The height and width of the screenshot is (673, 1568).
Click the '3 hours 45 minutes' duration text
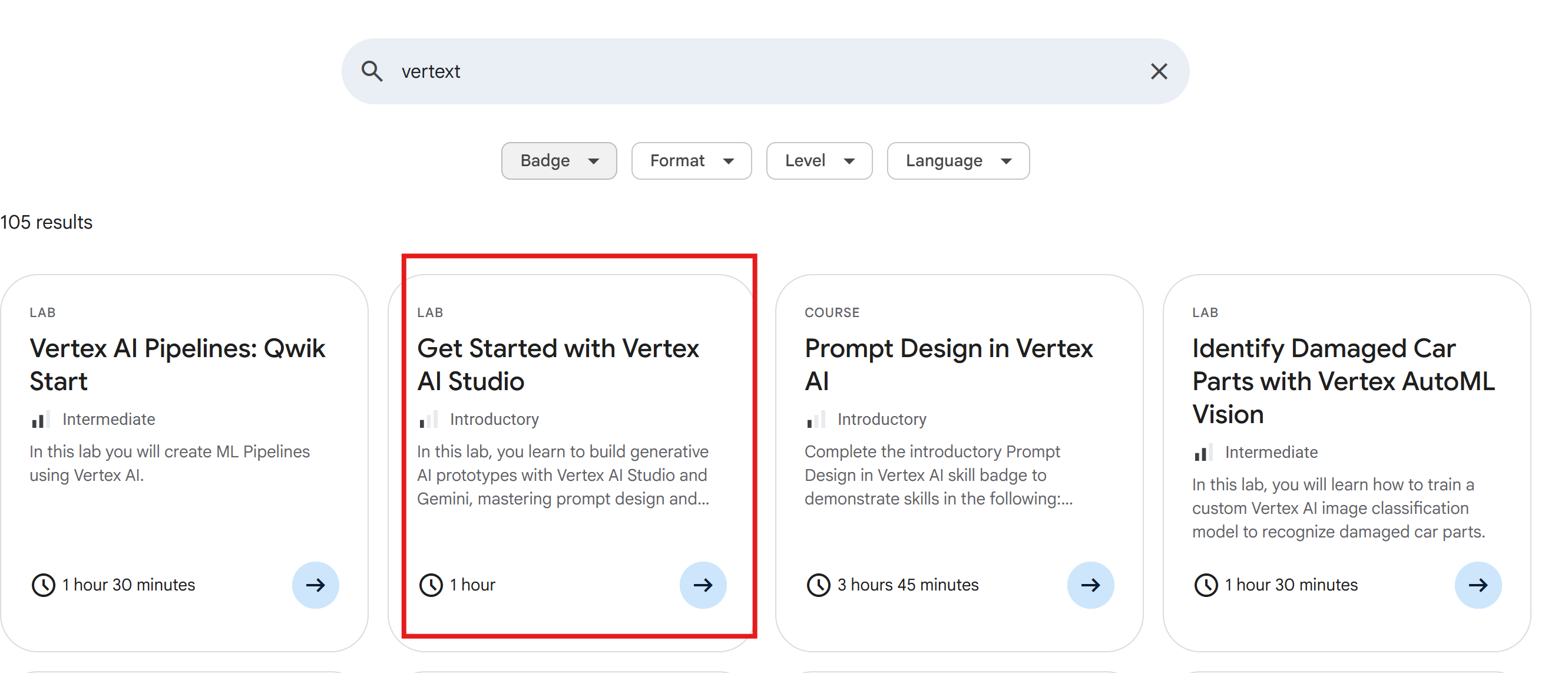(908, 585)
